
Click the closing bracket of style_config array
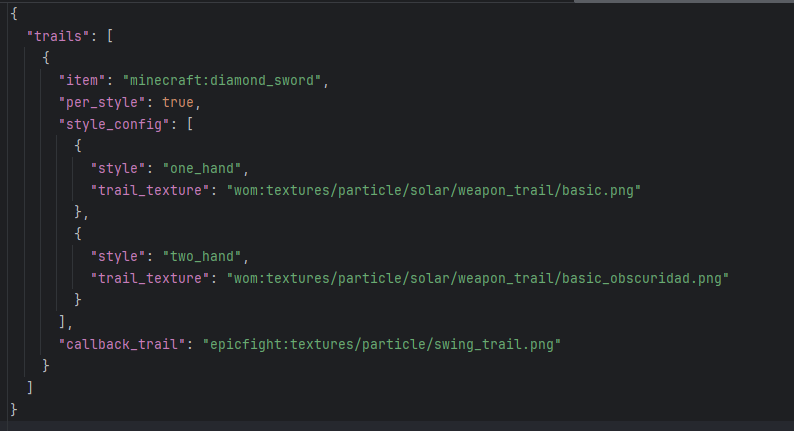point(62,322)
